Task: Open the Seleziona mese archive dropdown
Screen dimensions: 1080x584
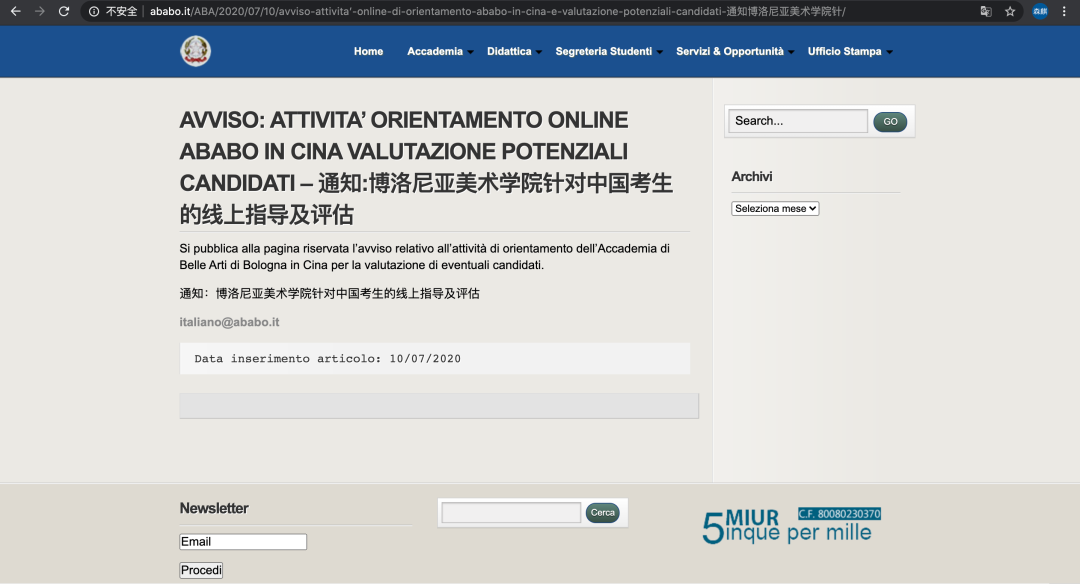Action: [775, 209]
